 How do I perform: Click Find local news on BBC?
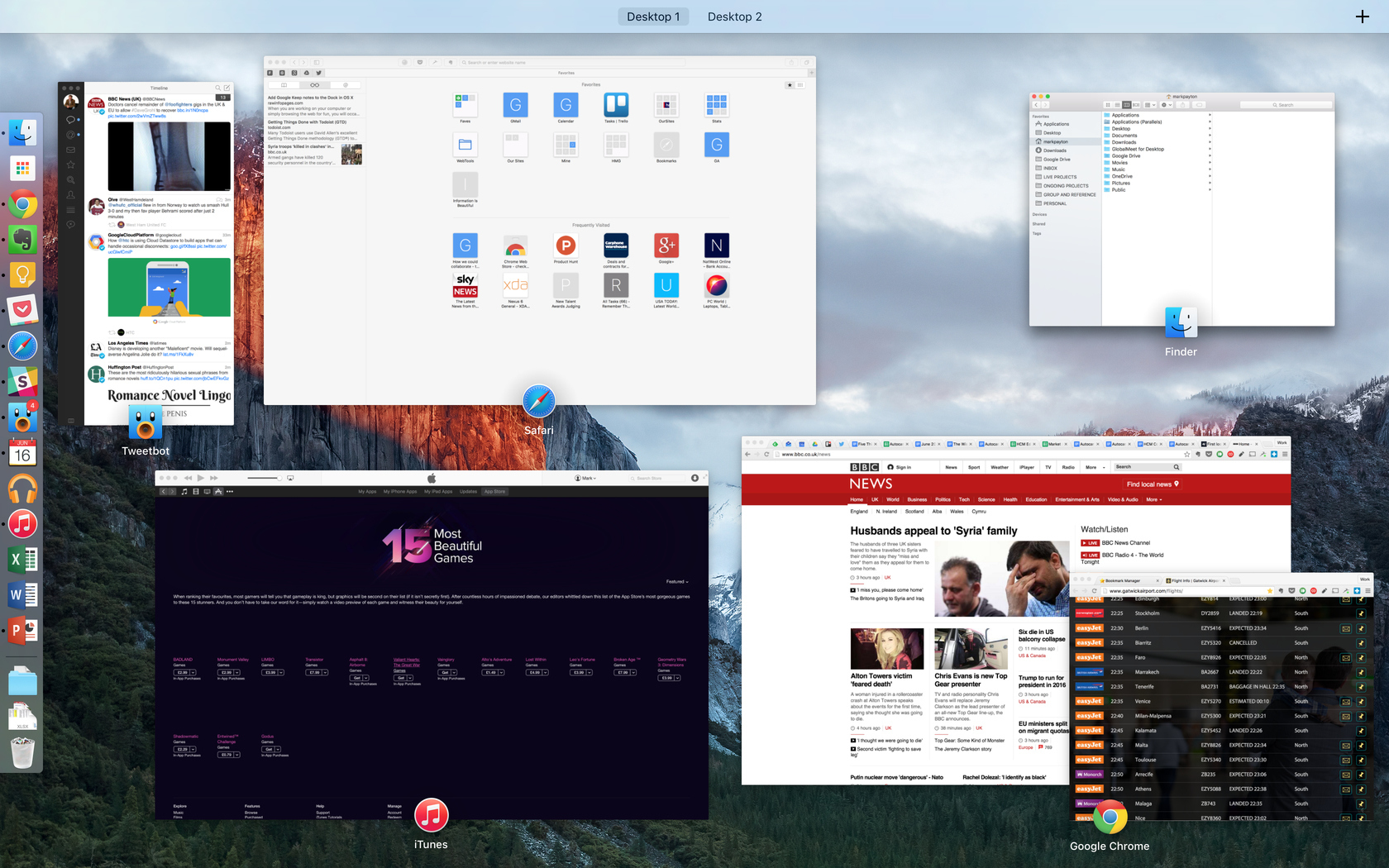[1153, 484]
